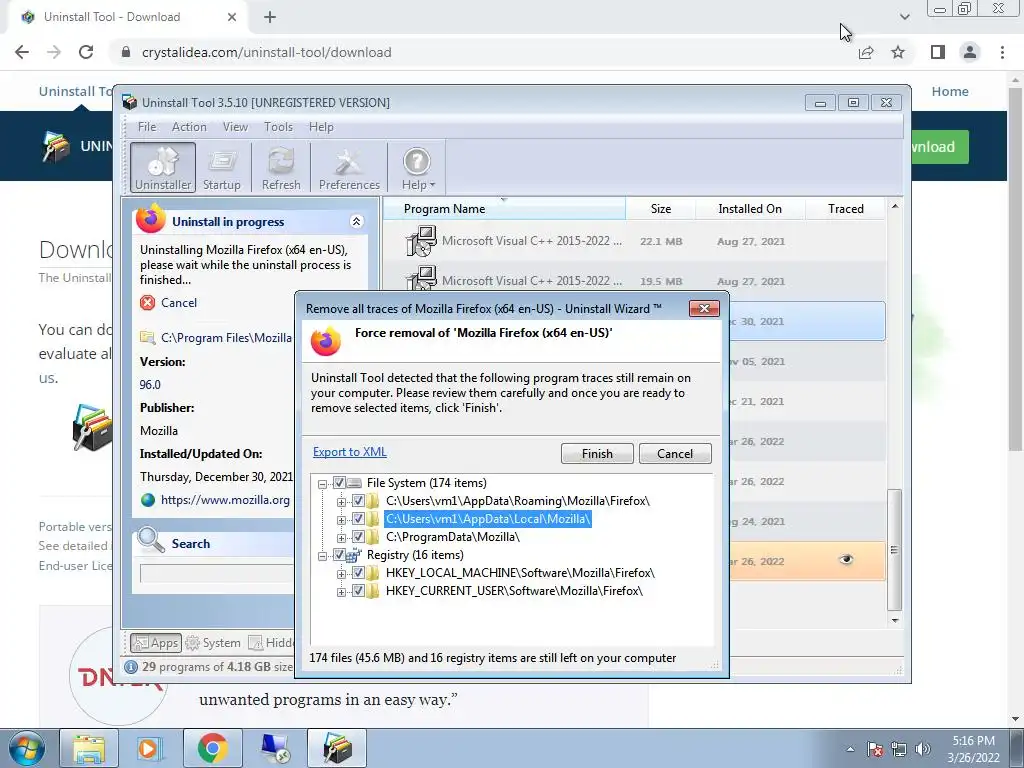Reload the crystalidea page
The height and width of the screenshot is (768, 1024).
(x=86, y=52)
